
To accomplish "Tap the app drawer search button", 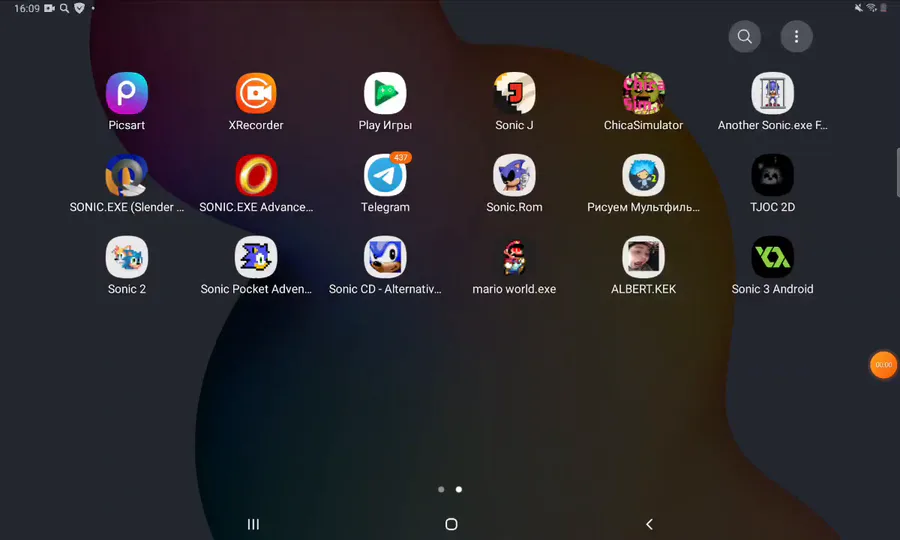I will click(745, 37).
